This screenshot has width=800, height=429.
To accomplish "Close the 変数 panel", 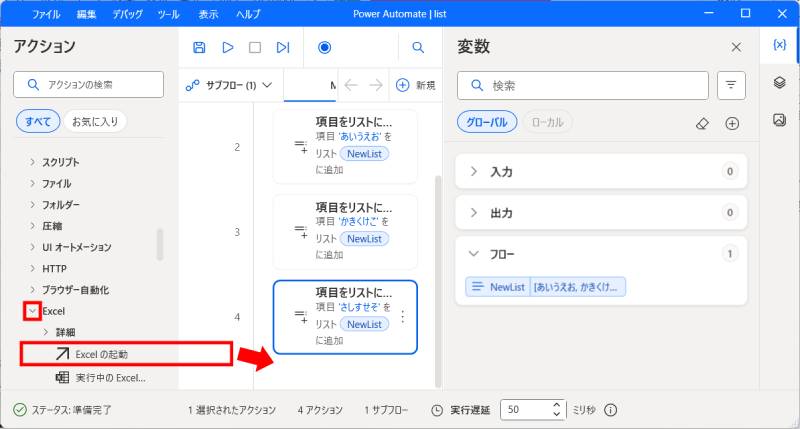I will click(736, 47).
